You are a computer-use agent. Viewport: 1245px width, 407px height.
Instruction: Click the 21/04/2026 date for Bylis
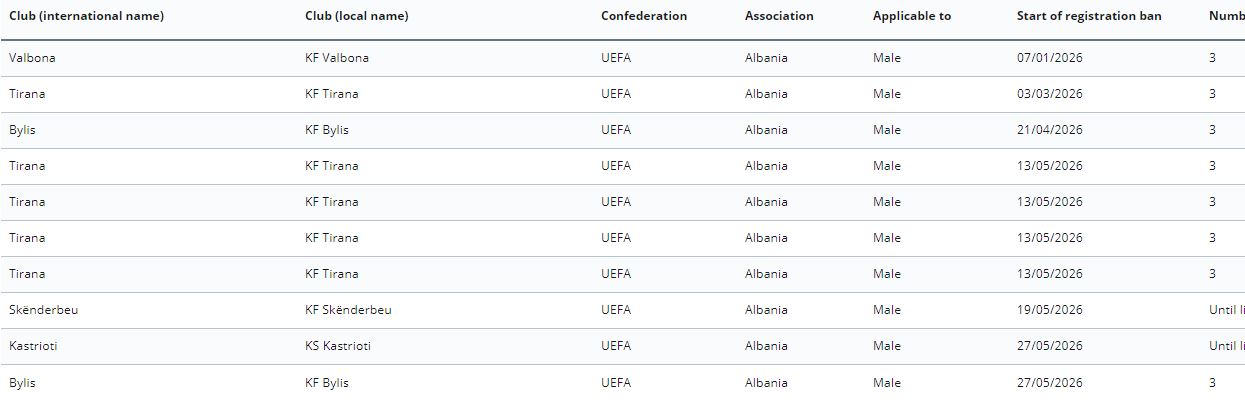click(x=1050, y=130)
